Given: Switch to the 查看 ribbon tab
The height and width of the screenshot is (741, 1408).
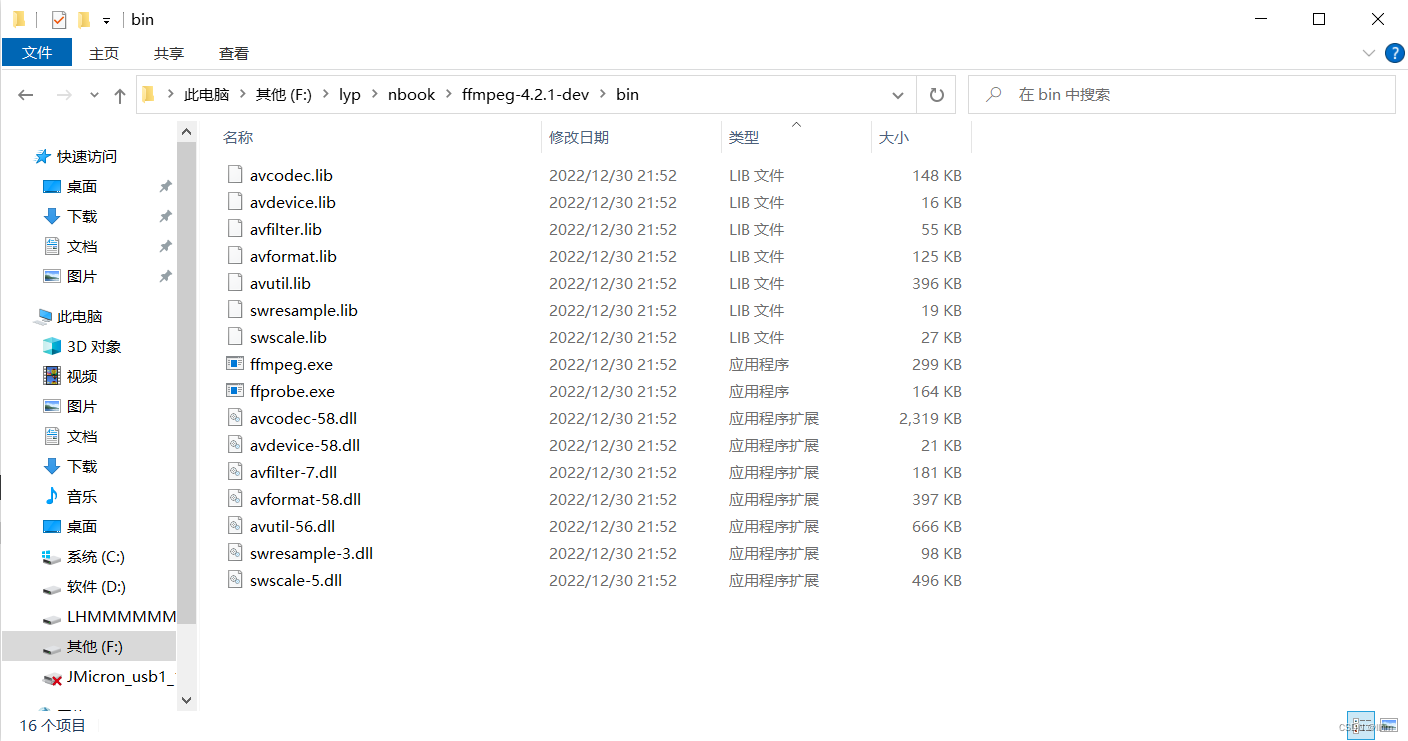Looking at the screenshot, I should pos(234,53).
